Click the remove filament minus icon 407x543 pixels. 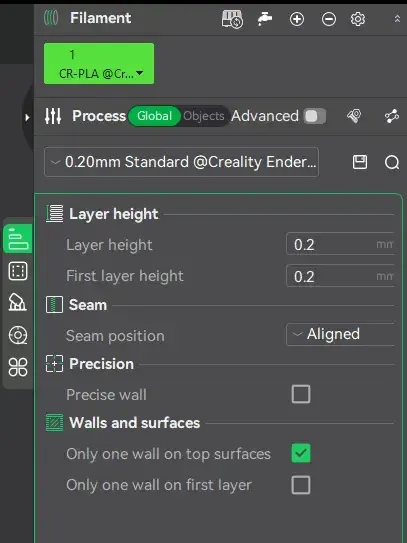click(x=328, y=19)
